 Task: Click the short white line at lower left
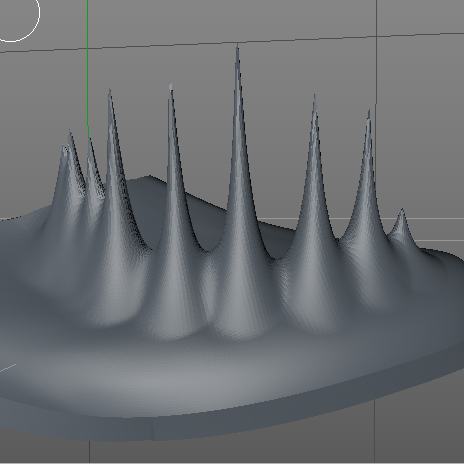pyautogui.click(x=8, y=368)
